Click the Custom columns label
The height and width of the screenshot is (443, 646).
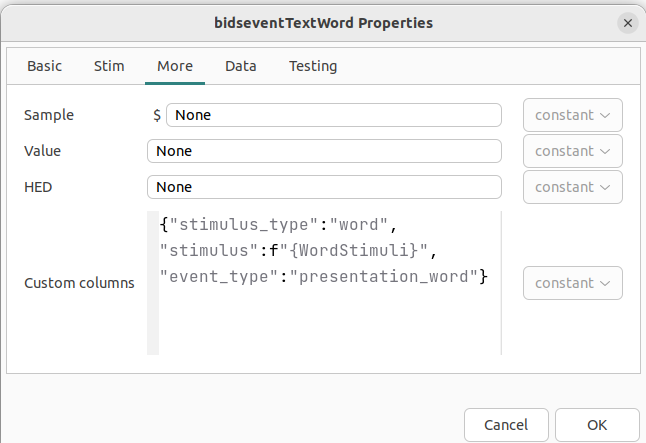click(x=79, y=283)
